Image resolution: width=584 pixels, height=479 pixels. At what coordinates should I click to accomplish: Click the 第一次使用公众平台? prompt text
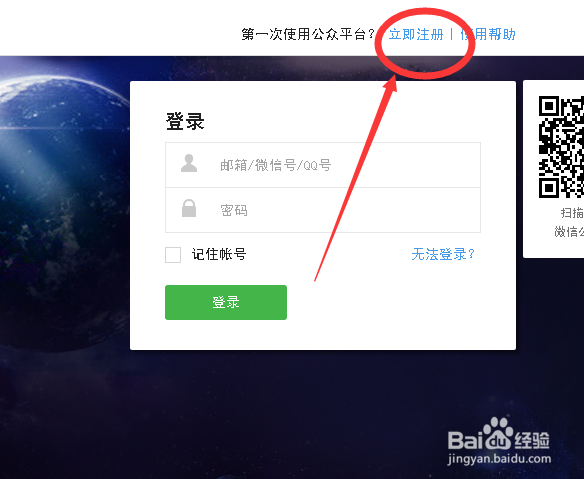click(308, 34)
